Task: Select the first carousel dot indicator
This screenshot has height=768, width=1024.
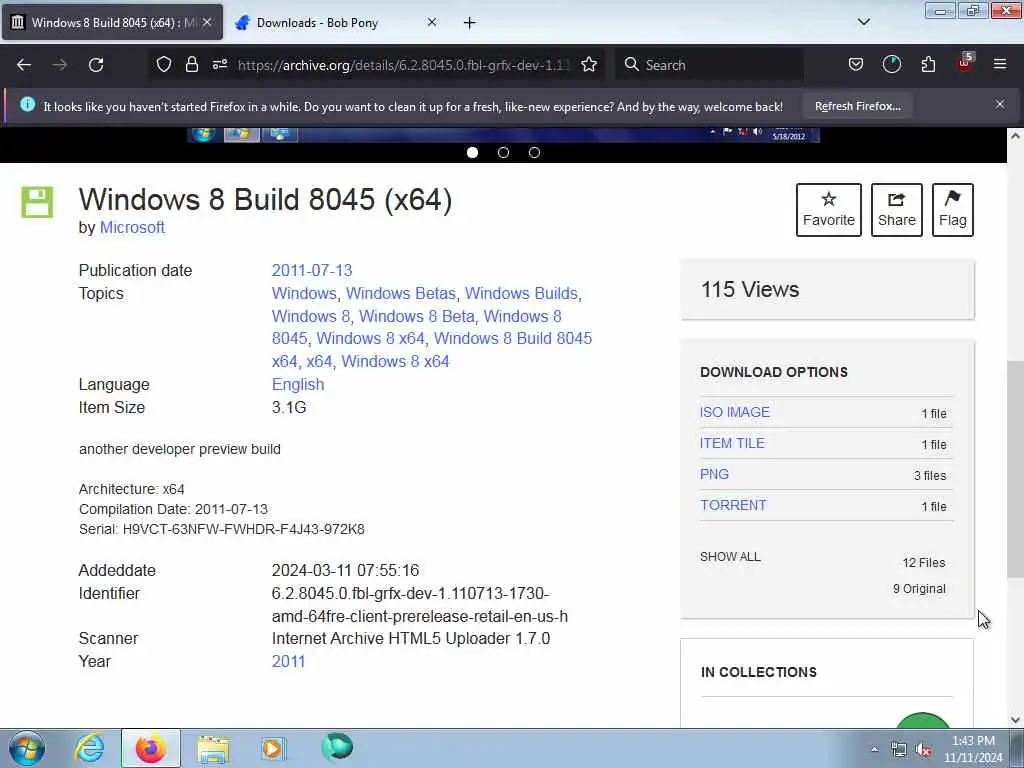Action: tap(472, 152)
